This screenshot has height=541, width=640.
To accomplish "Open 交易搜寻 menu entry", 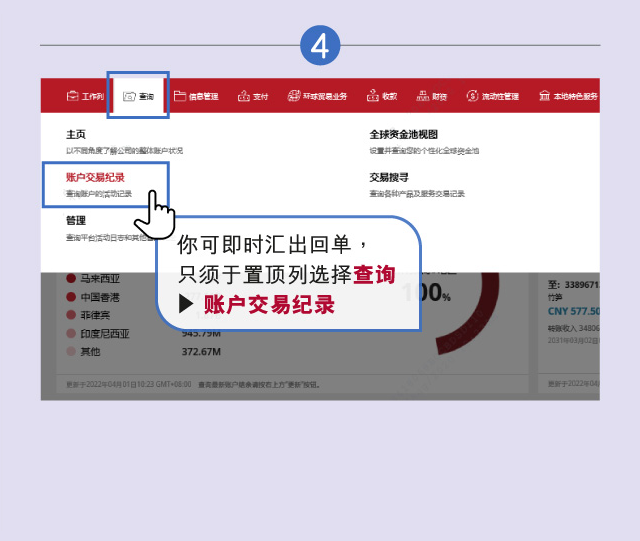I will [389, 177].
